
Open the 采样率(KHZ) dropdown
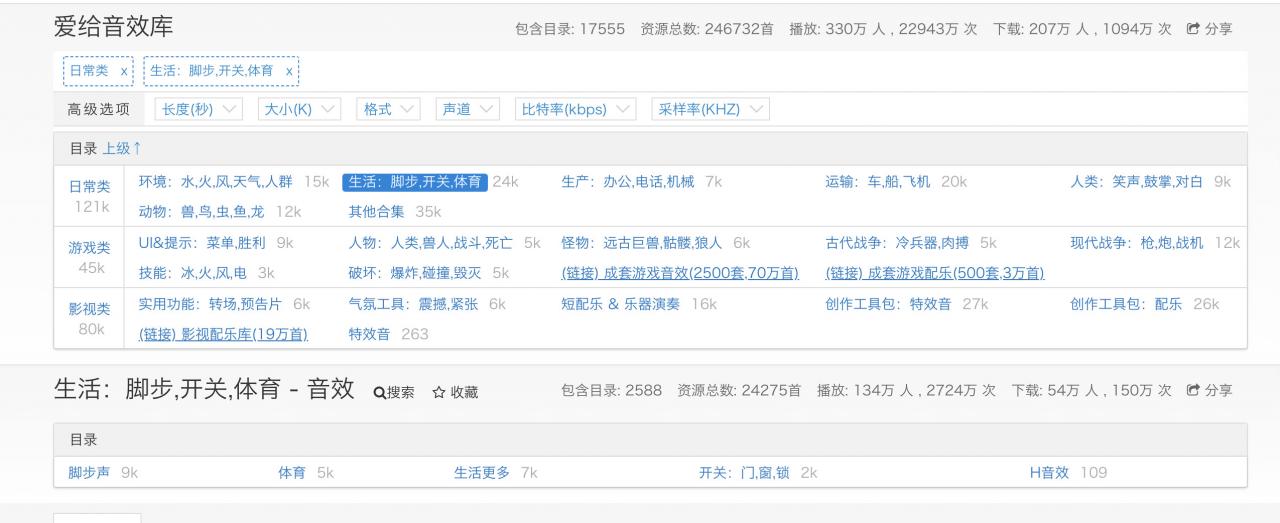[x=710, y=110]
